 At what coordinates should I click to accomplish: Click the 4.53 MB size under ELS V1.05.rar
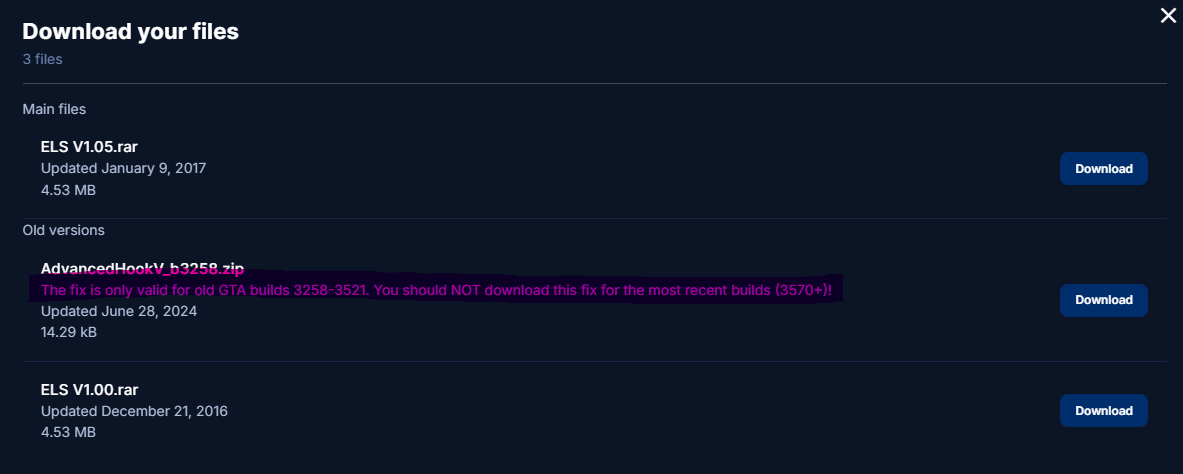(68, 190)
